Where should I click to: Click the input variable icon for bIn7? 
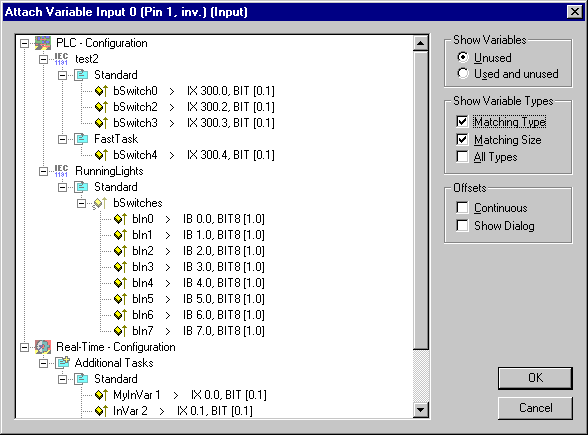(x=120, y=331)
